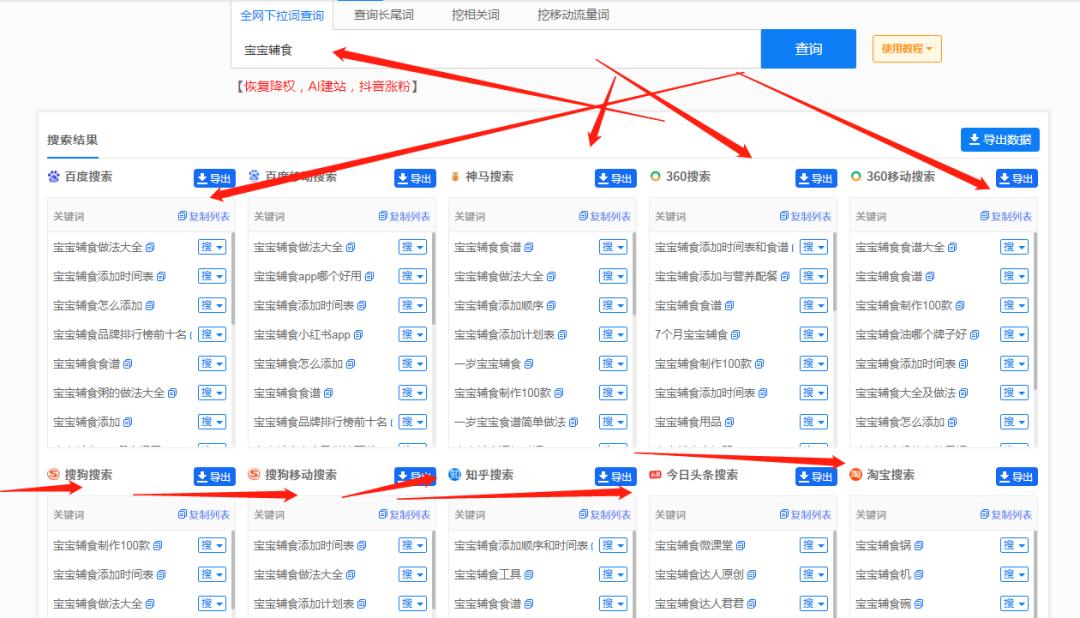Click copy icon beside 宝宝辅食食谱大全 keyword
The height and width of the screenshot is (618, 1080).
(x=953, y=245)
